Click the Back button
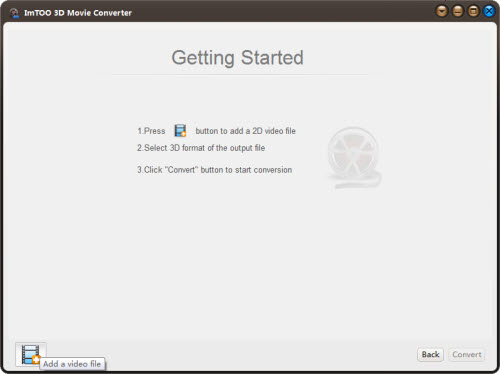Screen dimensions: 500x374 click(430, 354)
